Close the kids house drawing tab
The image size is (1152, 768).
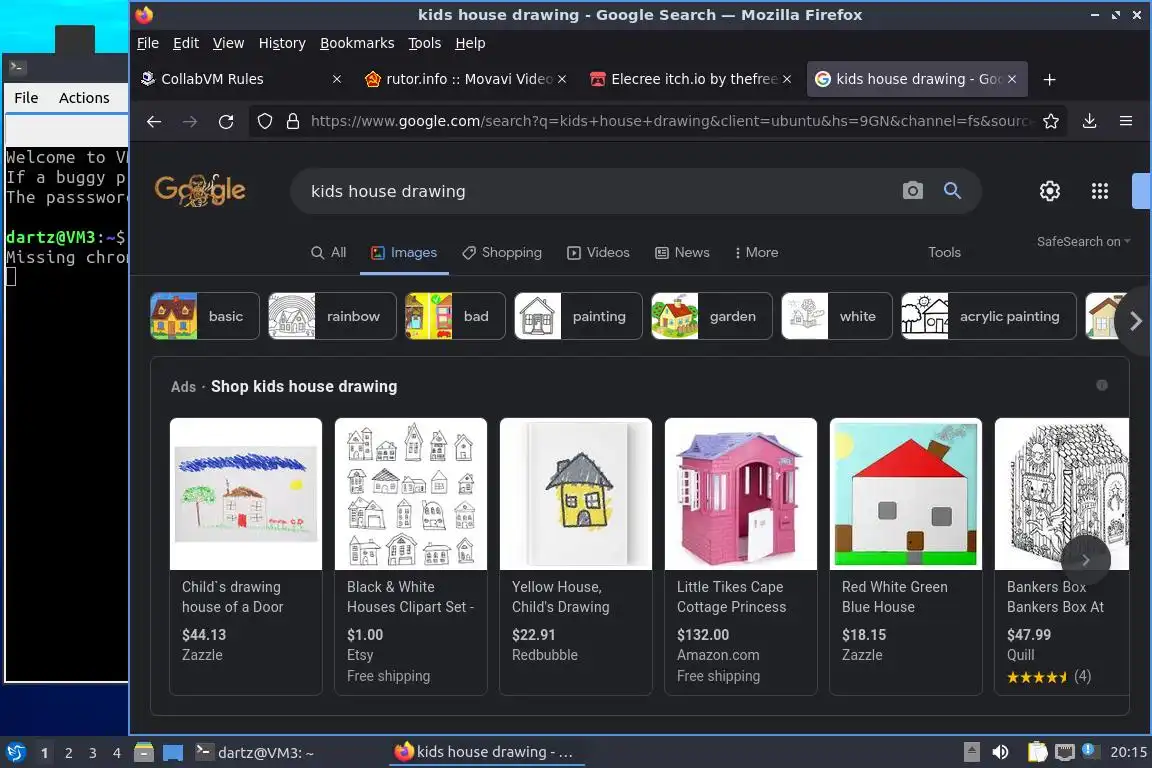1012,79
